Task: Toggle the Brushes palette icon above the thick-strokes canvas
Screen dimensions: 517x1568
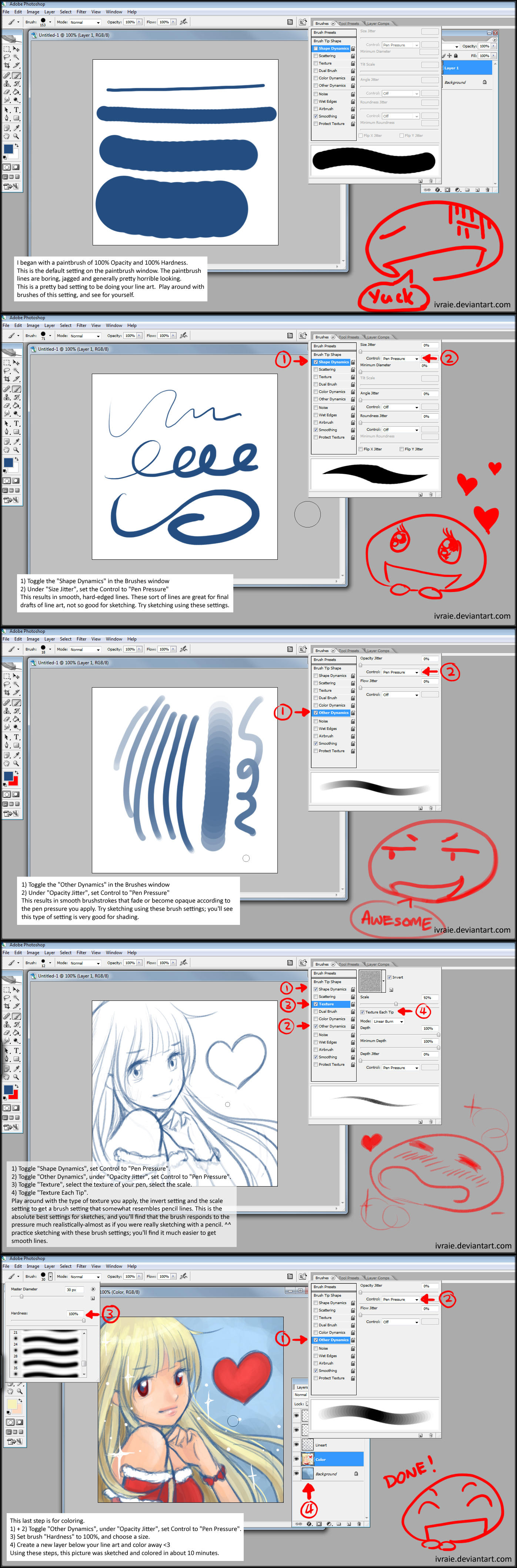Action: point(290,22)
